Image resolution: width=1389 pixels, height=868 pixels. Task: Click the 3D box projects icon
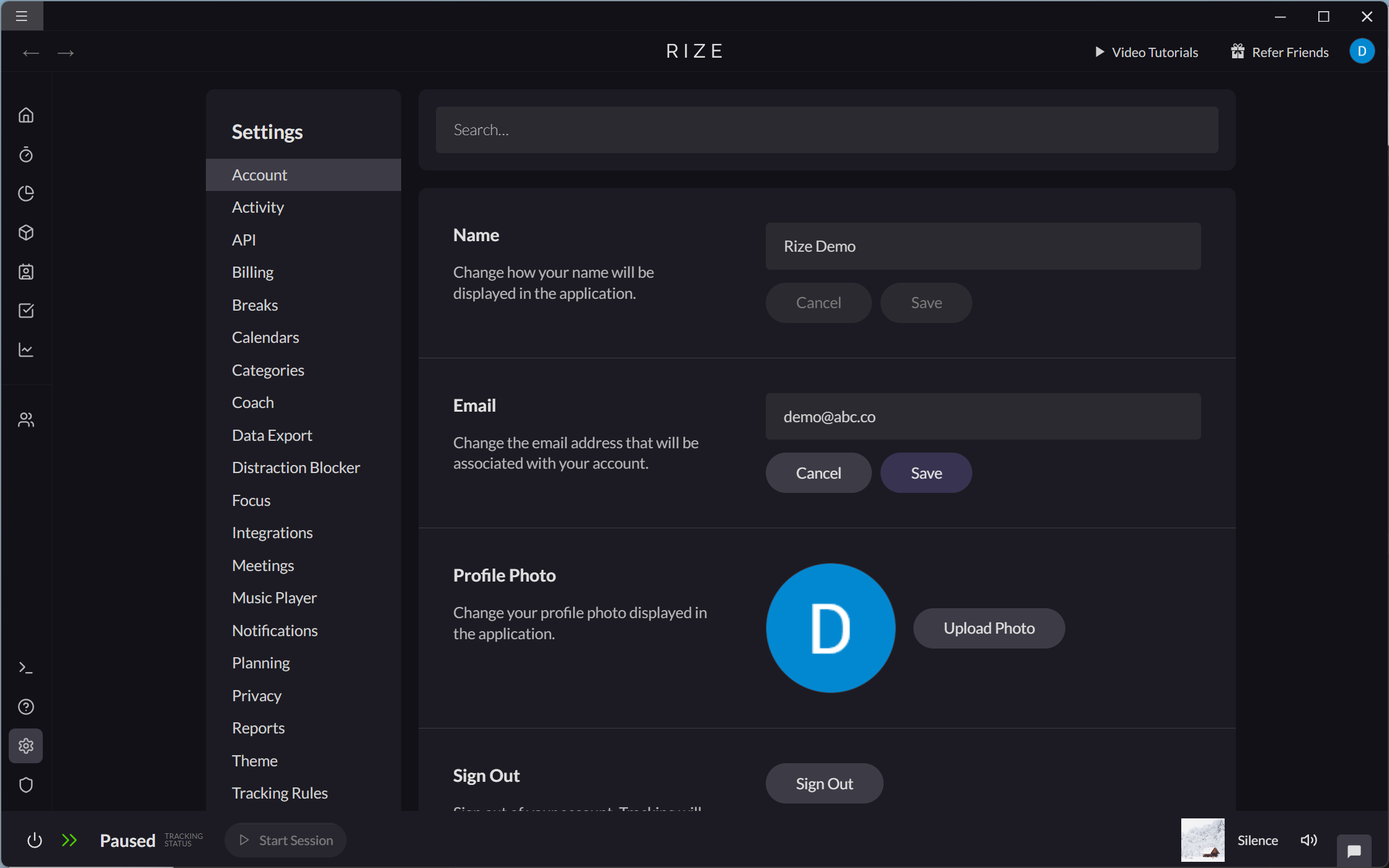[x=26, y=232]
